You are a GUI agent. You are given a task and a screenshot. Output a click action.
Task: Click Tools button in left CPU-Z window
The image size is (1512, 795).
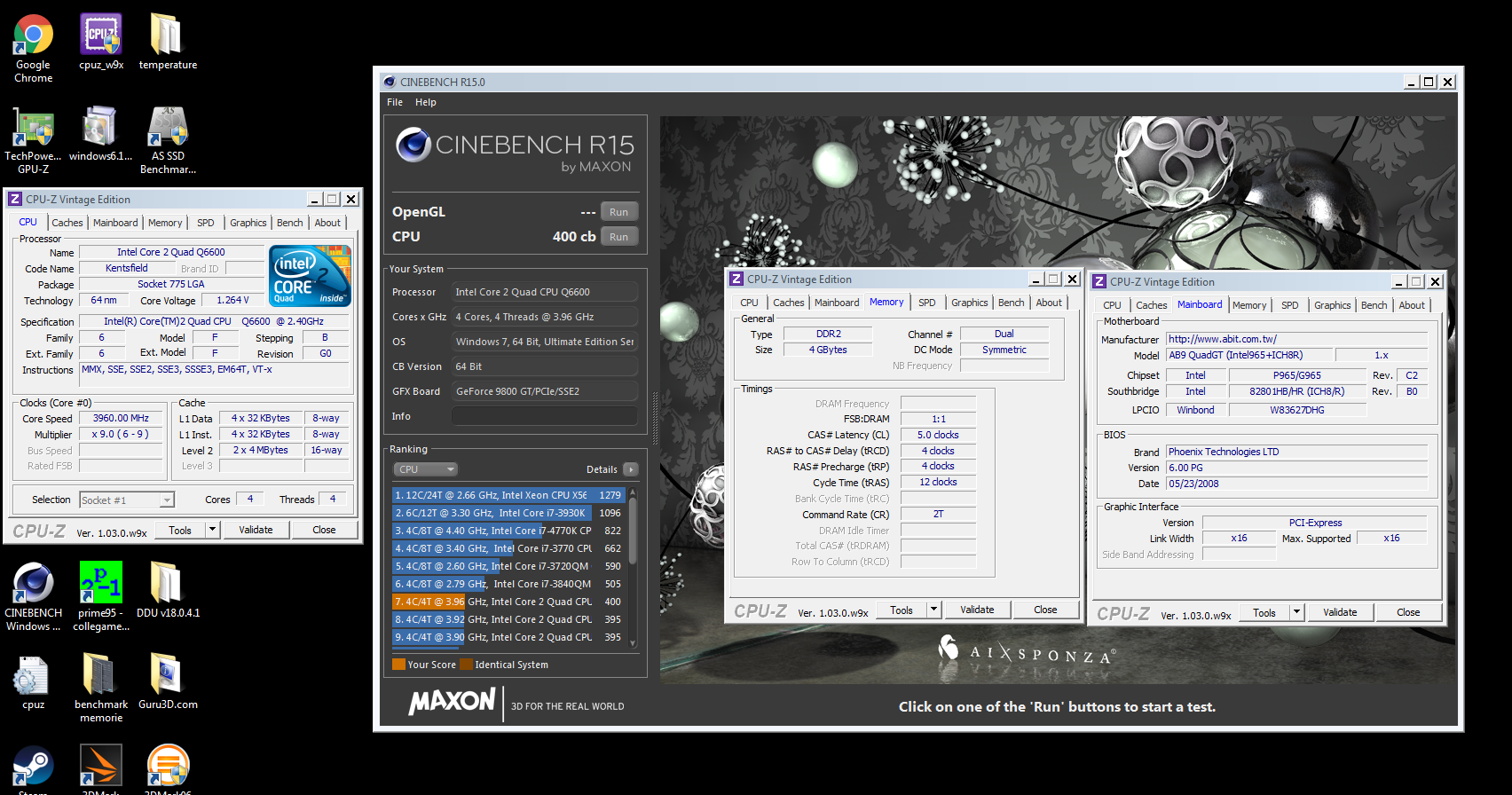pos(180,530)
